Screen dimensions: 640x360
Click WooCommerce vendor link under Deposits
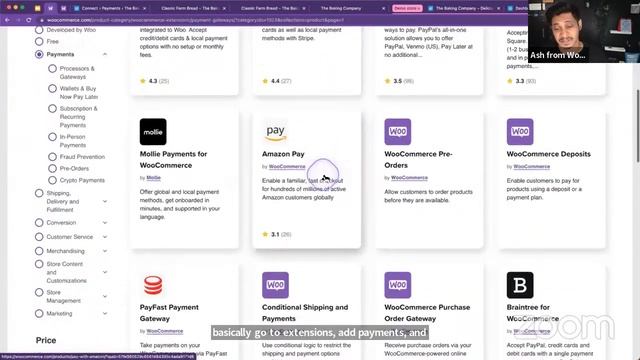531,167
